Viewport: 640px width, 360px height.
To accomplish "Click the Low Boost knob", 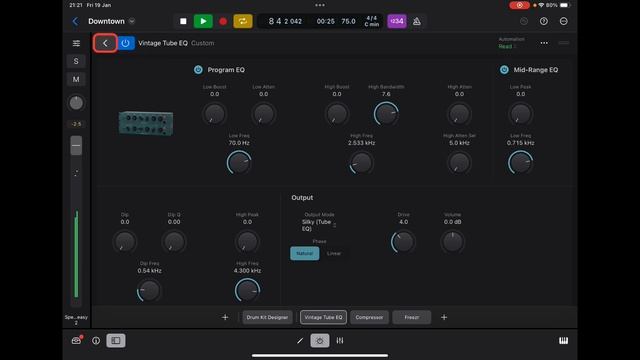I will pyautogui.click(x=214, y=114).
